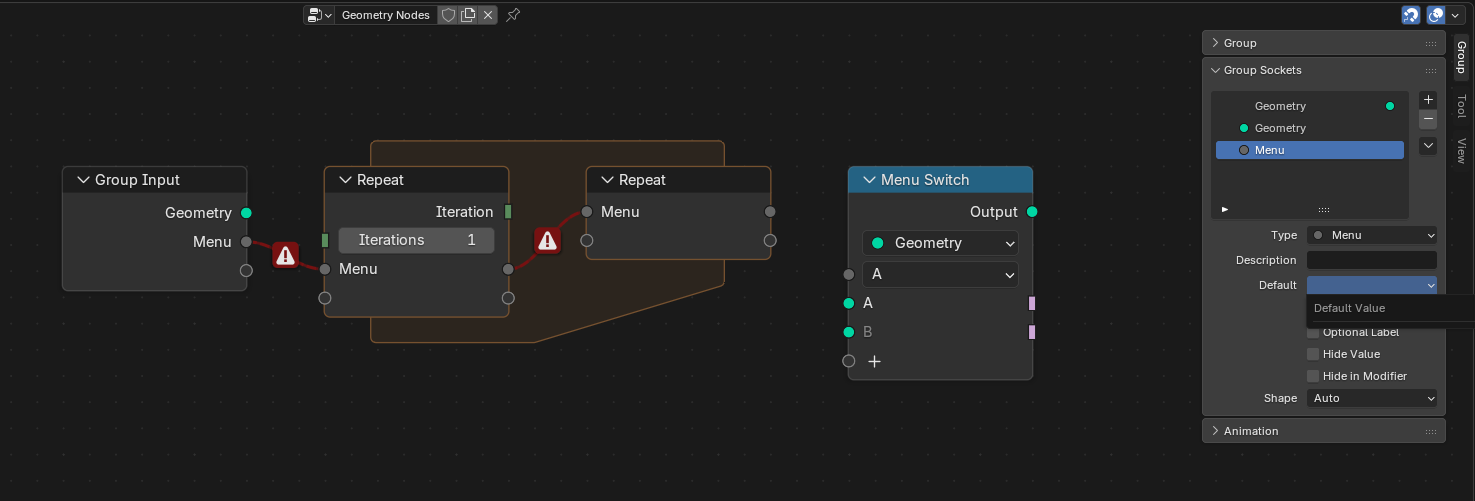The width and height of the screenshot is (1475, 501).
Task: Click the snapping magnet icon
Action: point(1411,15)
